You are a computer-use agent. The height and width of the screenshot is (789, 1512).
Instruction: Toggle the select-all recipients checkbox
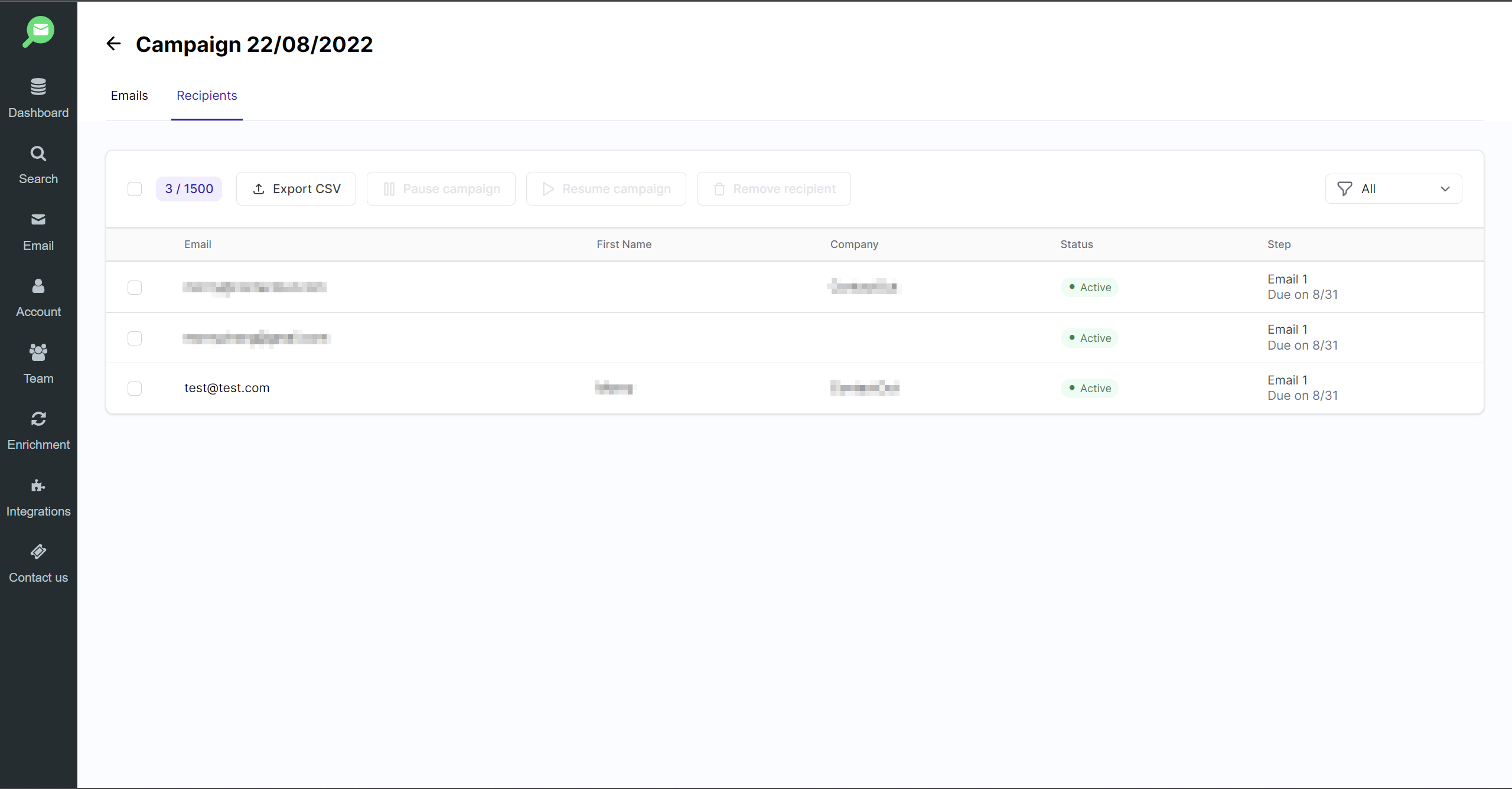coord(135,189)
